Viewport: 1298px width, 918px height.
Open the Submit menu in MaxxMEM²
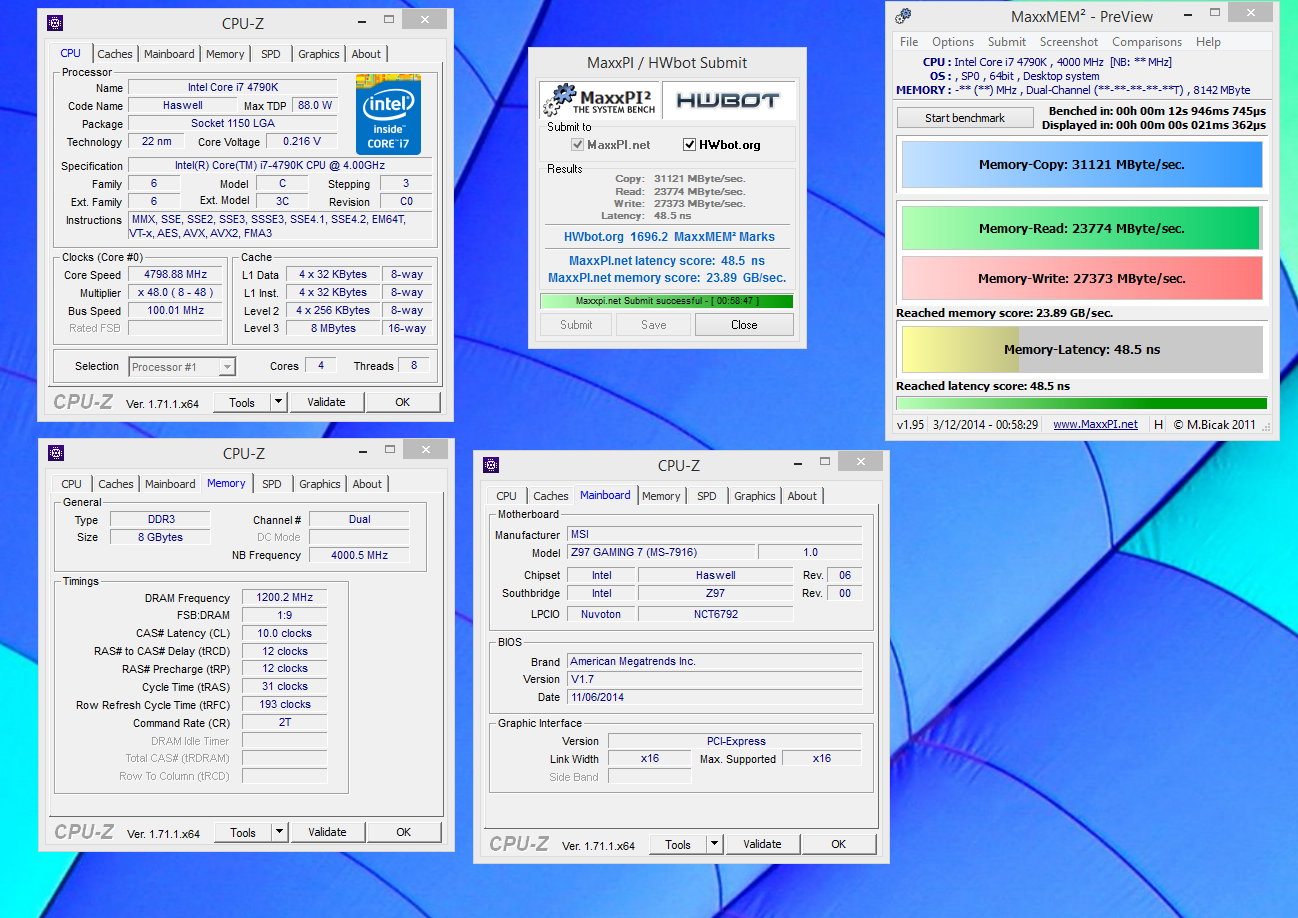(x=1007, y=42)
